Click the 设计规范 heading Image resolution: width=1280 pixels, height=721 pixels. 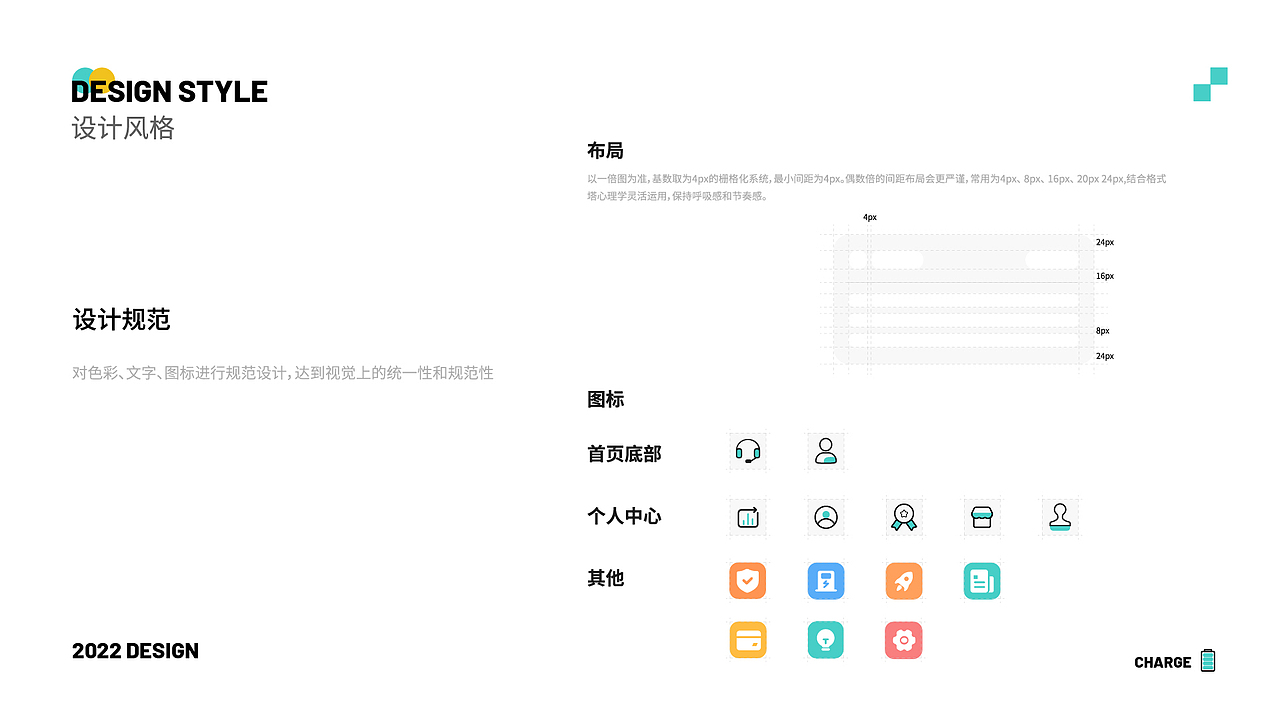[x=122, y=320]
